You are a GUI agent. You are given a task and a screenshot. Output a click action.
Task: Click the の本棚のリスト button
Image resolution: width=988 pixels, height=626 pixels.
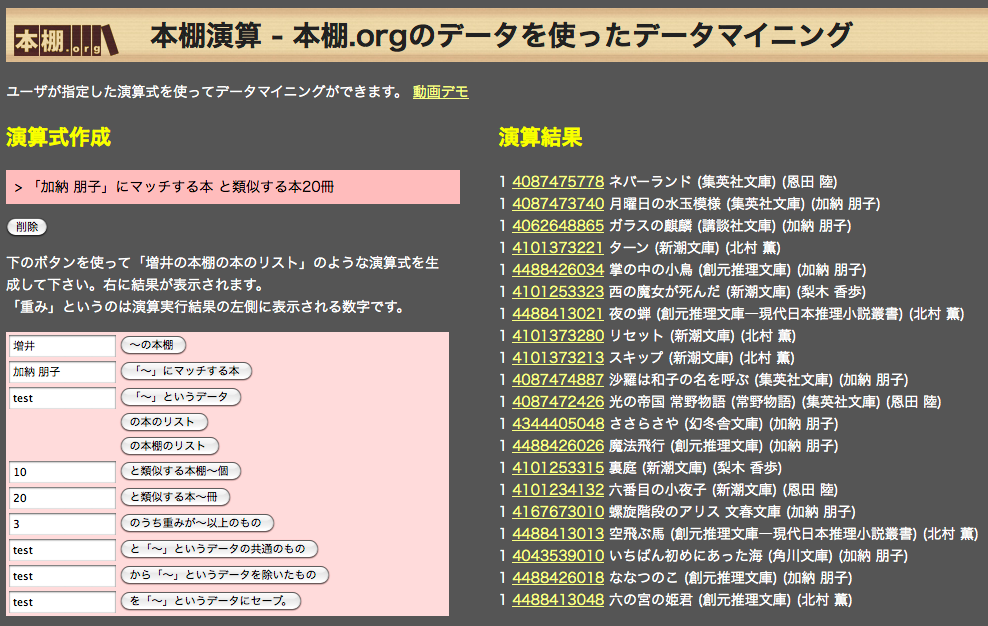point(169,446)
